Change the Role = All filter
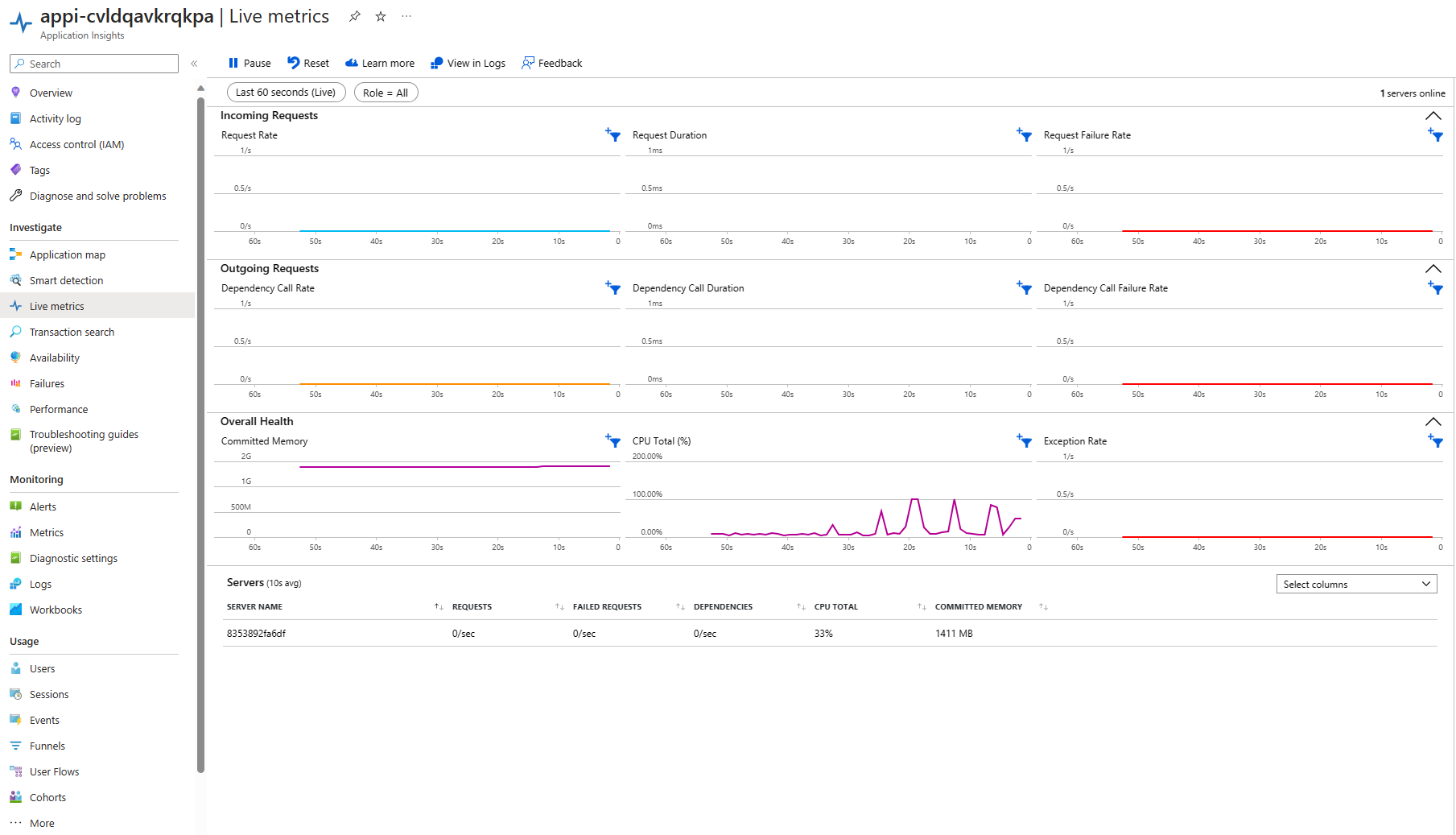The height and width of the screenshot is (835, 1456). (x=386, y=93)
